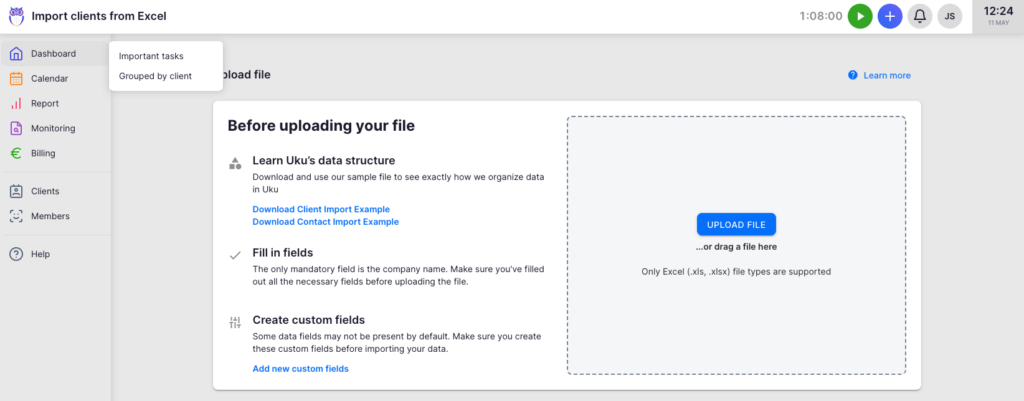Viewport: 1024px width, 401px height.
Task: Open the JS user avatar menu
Action: click(950, 16)
